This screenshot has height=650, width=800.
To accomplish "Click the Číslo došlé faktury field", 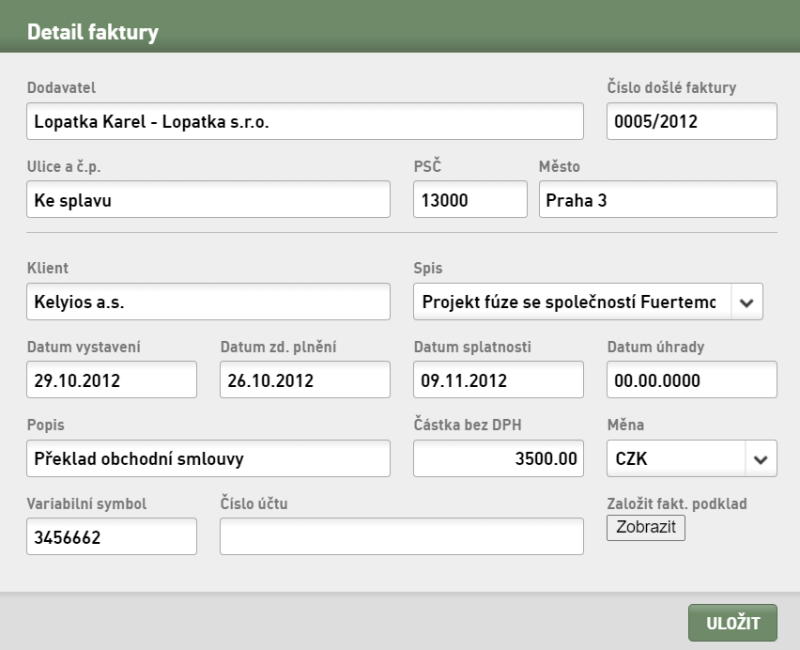I will tap(692, 121).
